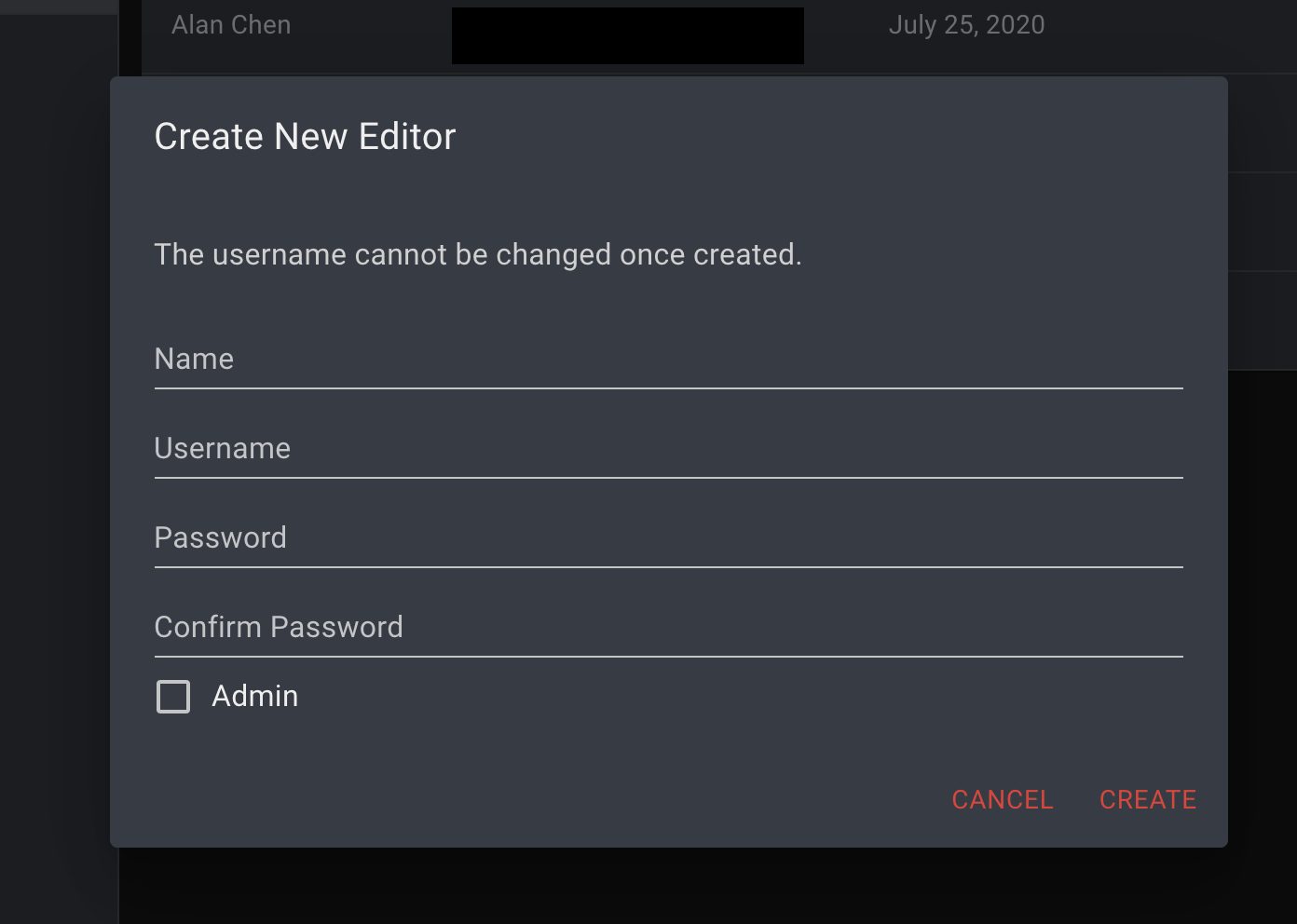Click the underline beneath the Name label
The width and height of the screenshot is (1297, 924).
tap(667, 387)
